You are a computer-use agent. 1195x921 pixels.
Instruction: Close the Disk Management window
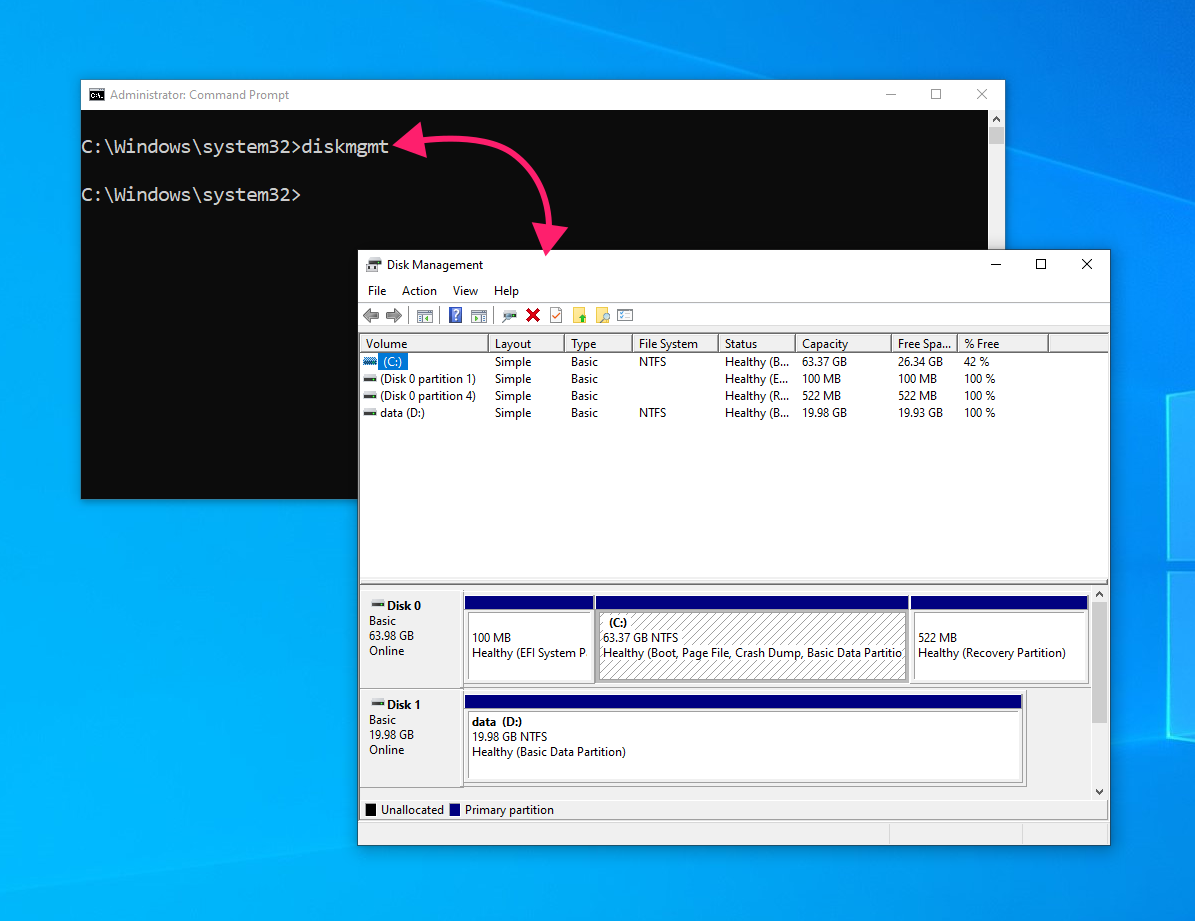click(1087, 264)
